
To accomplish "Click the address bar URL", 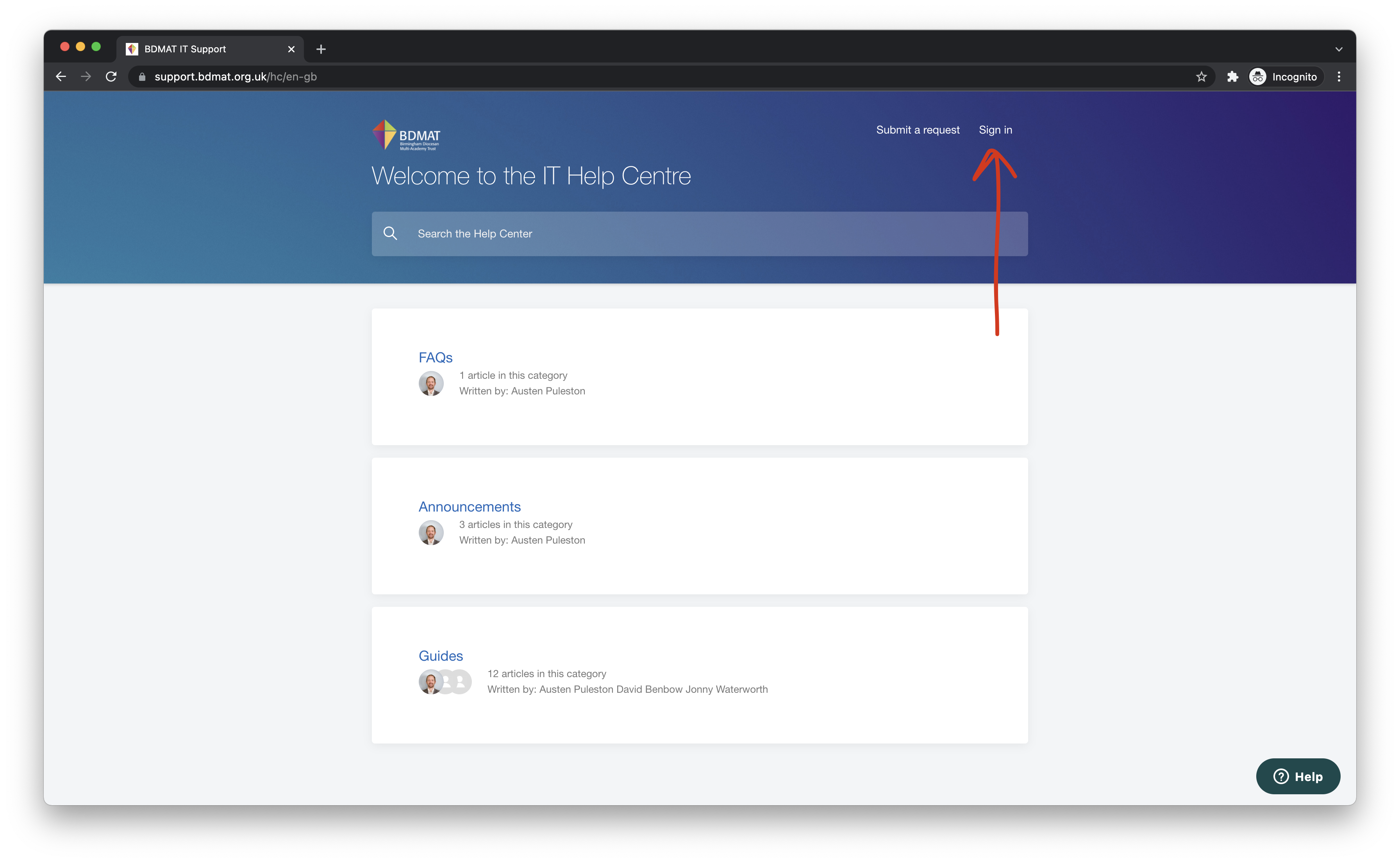I will [x=235, y=77].
